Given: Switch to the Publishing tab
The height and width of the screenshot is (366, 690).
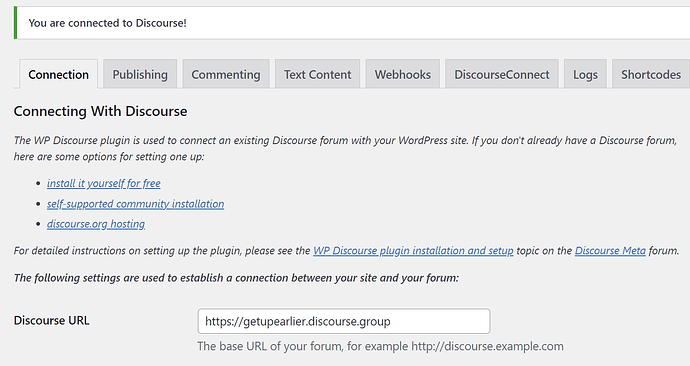Looking at the screenshot, I should (x=140, y=74).
